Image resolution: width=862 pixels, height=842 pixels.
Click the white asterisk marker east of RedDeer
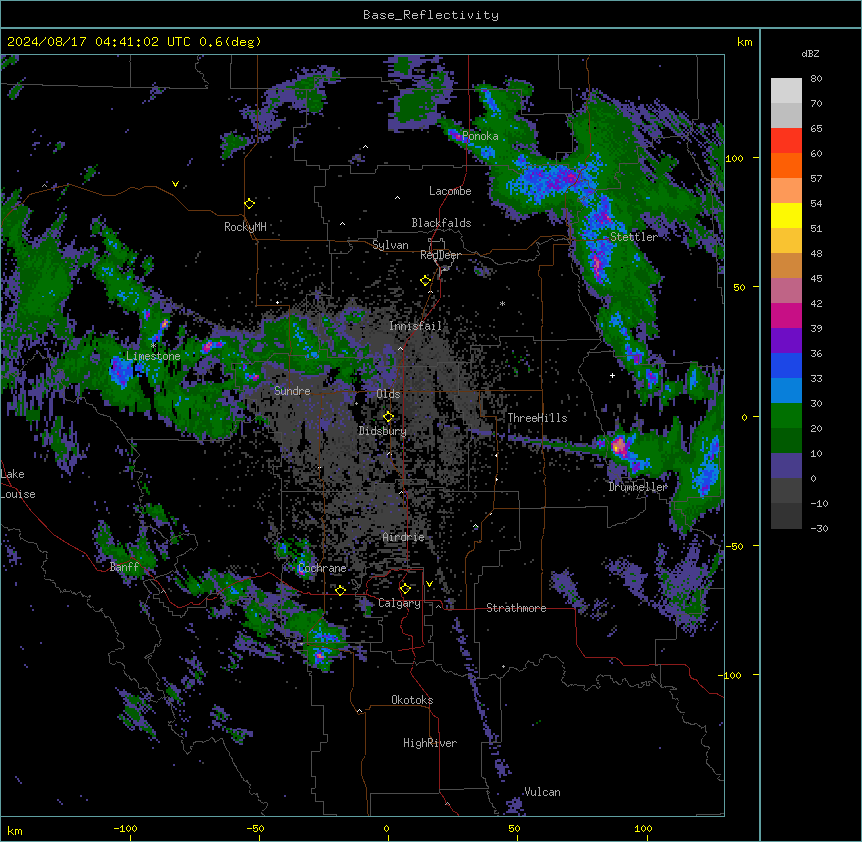(x=502, y=303)
